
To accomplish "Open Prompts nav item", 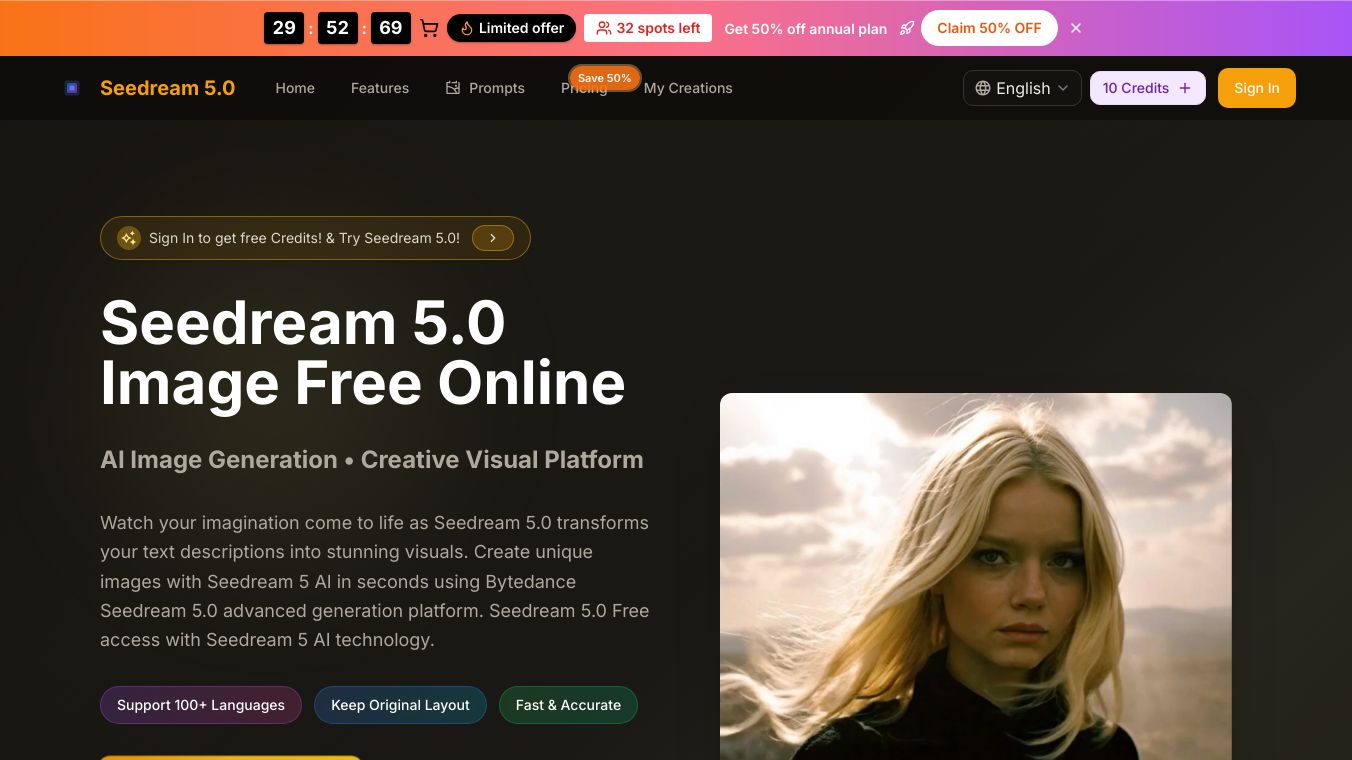I will pos(485,88).
